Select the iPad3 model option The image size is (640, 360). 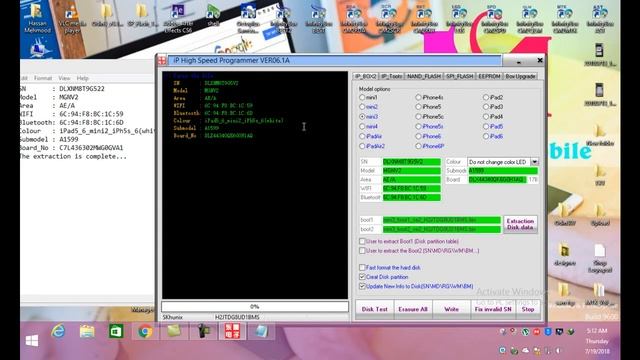coord(486,107)
